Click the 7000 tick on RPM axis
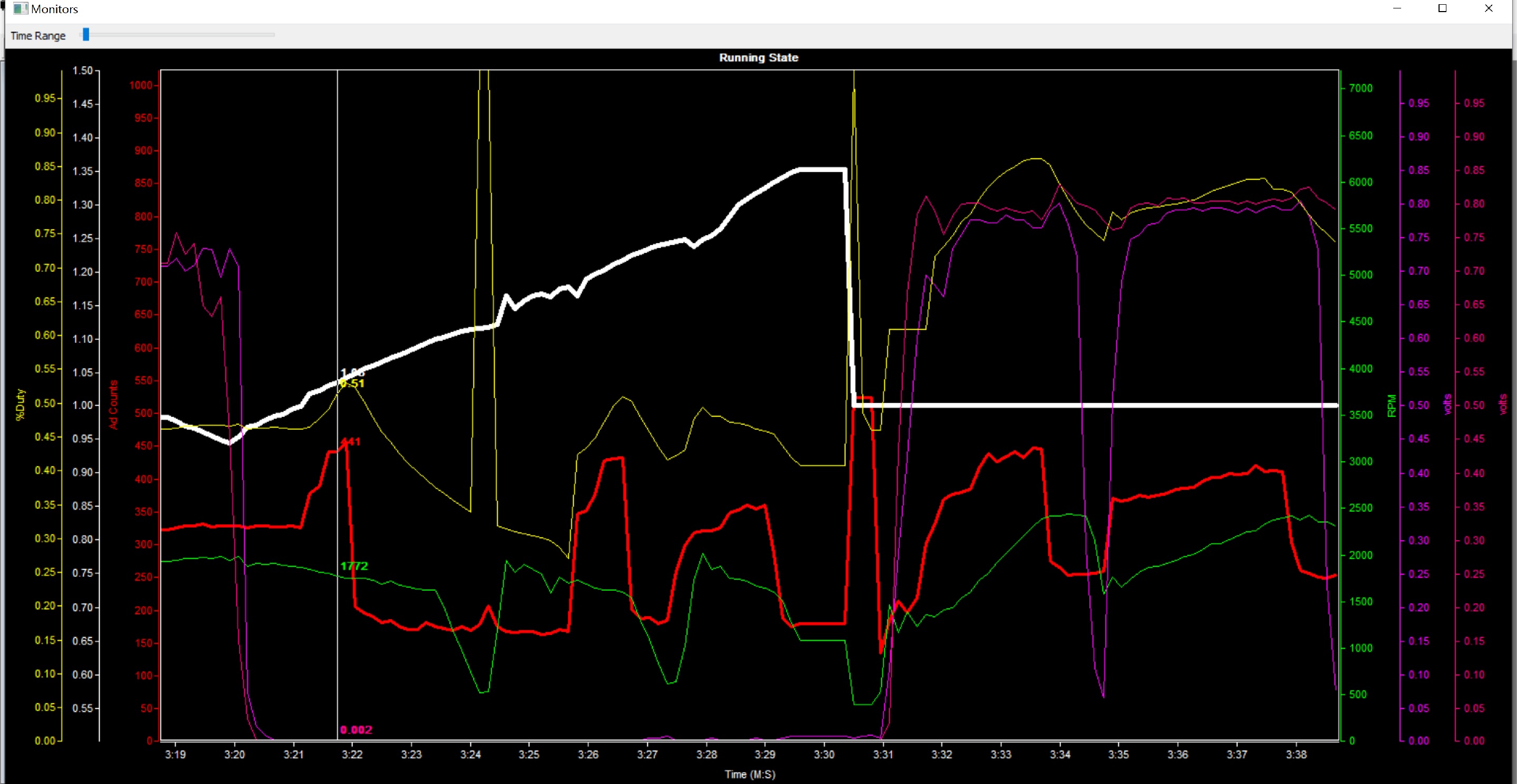The image size is (1517, 784). [1361, 88]
